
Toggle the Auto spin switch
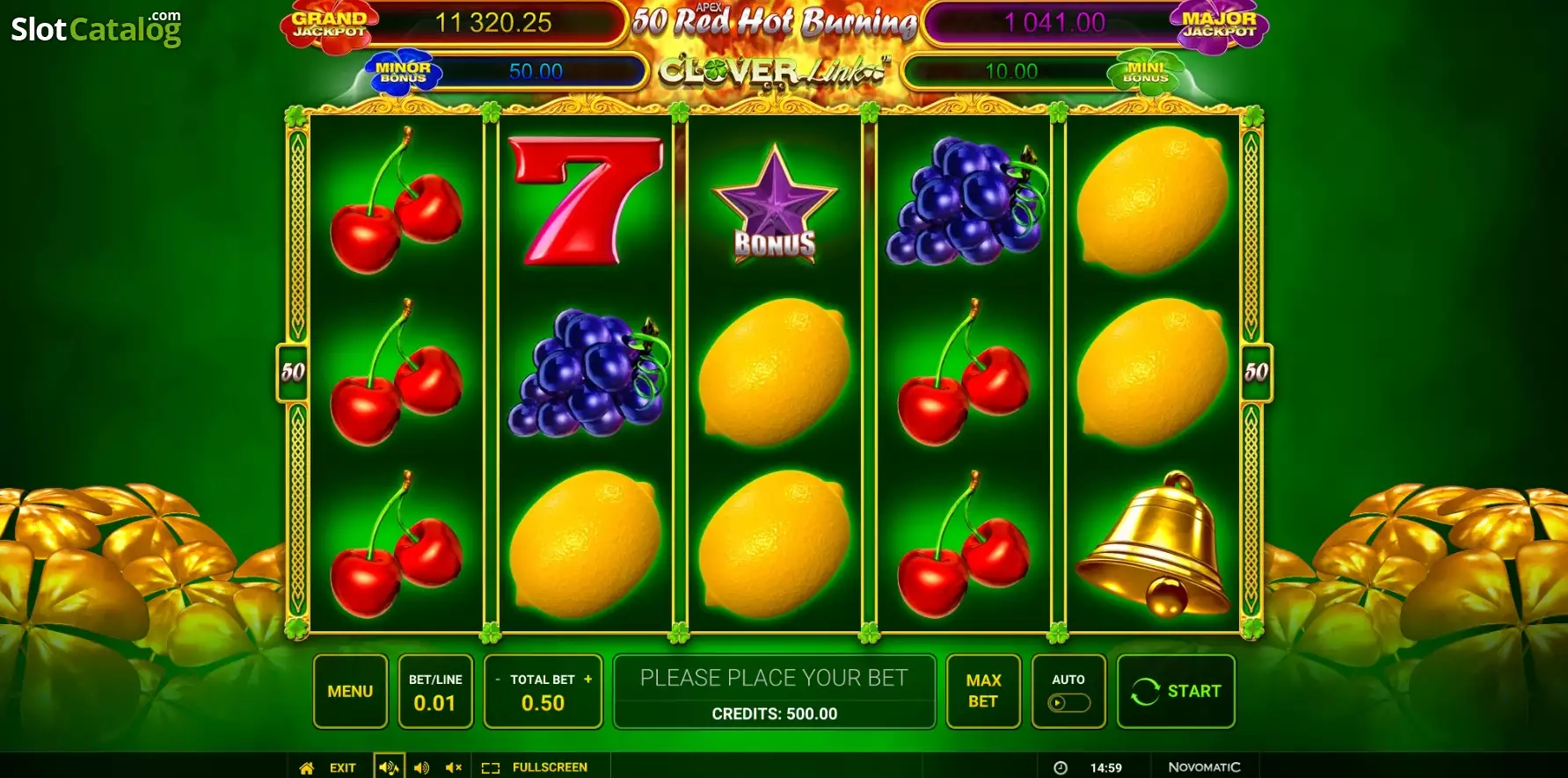[1068, 702]
